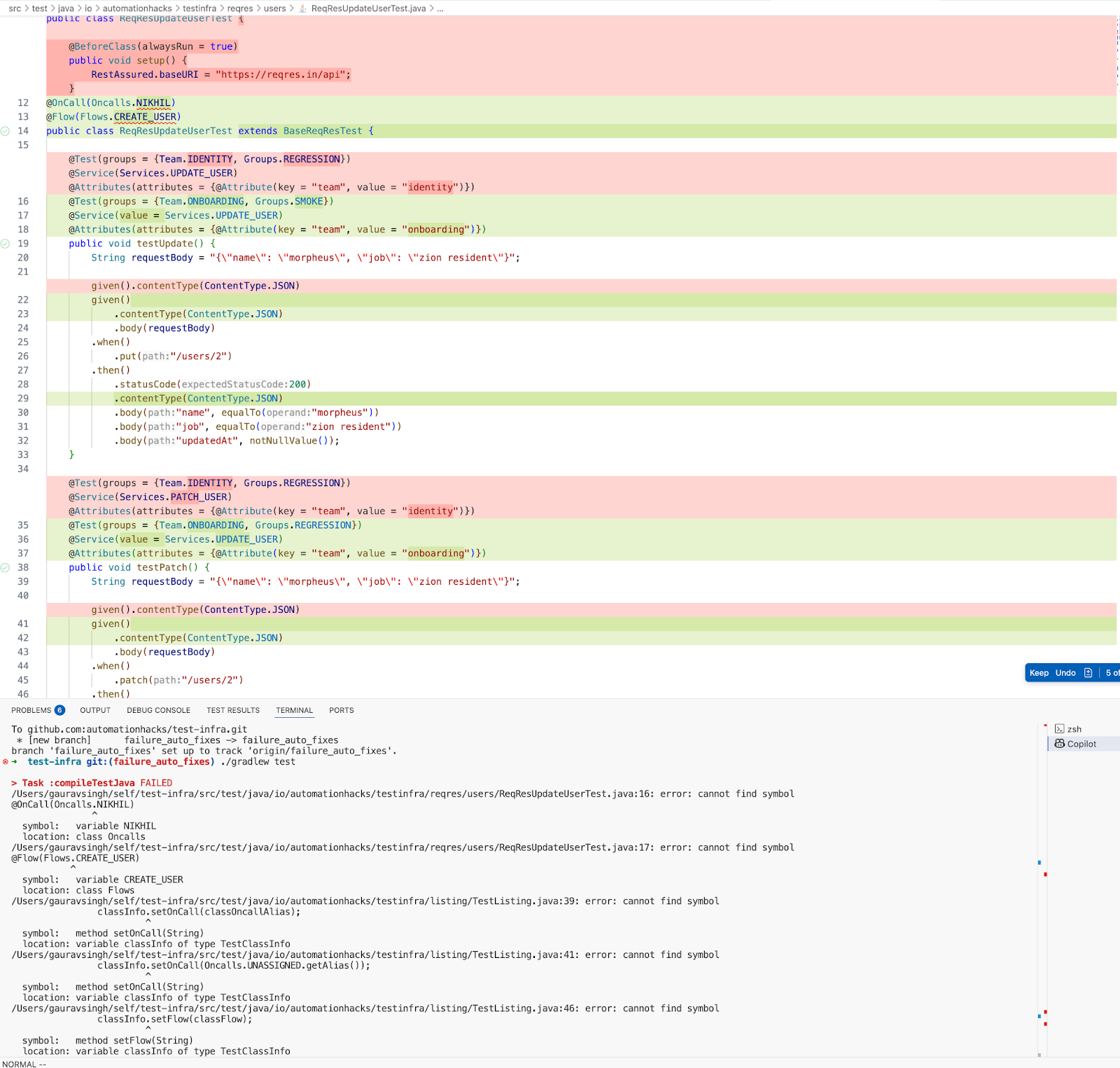Image resolution: width=1120 pixels, height=1068 pixels.
Task: Click the Java file icon in the breadcrumb
Action: [x=302, y=8]
